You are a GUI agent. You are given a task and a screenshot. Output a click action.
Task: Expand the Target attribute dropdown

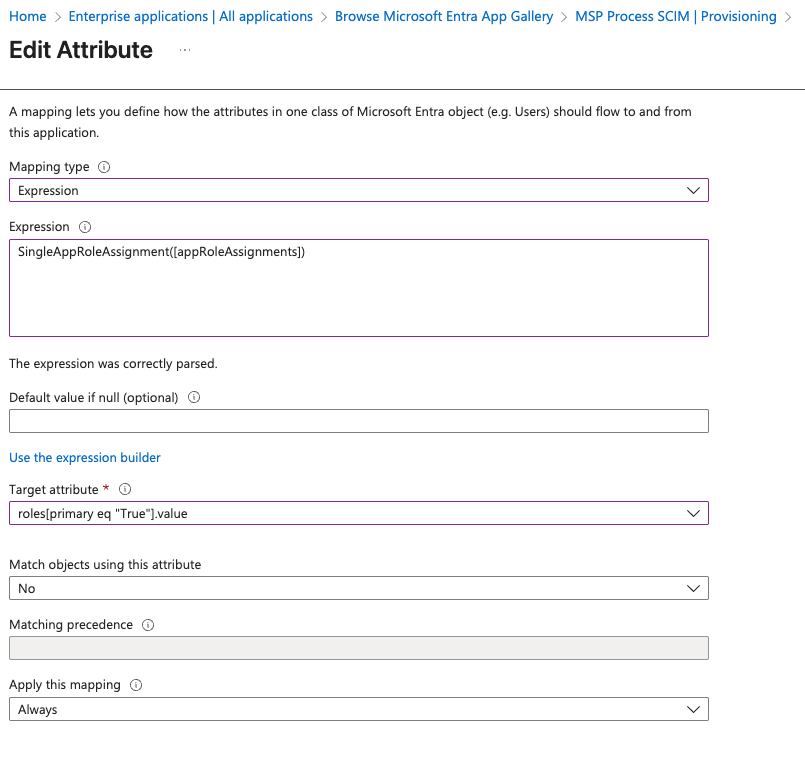click(x=358, y=513)
